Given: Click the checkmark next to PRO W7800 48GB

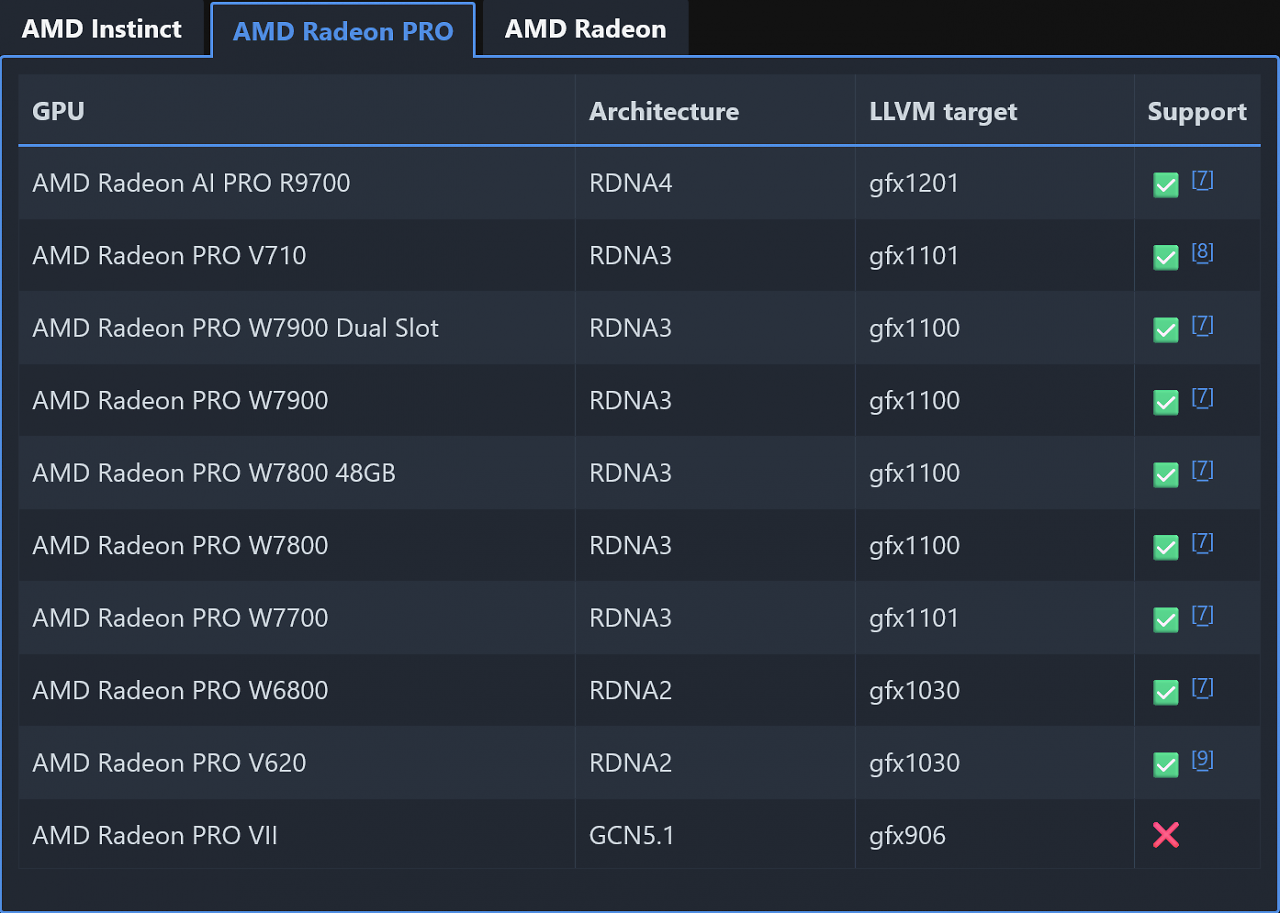Looking at the screenshot, I should [x=1165, y=475].
